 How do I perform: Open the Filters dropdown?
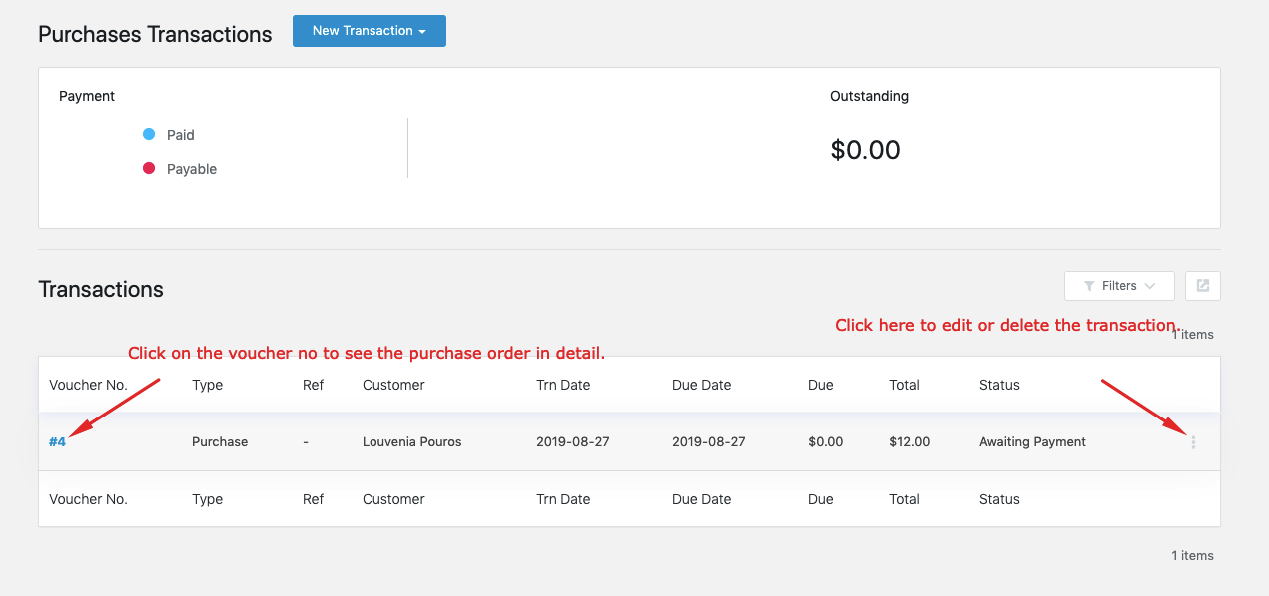click(1119, 286)
